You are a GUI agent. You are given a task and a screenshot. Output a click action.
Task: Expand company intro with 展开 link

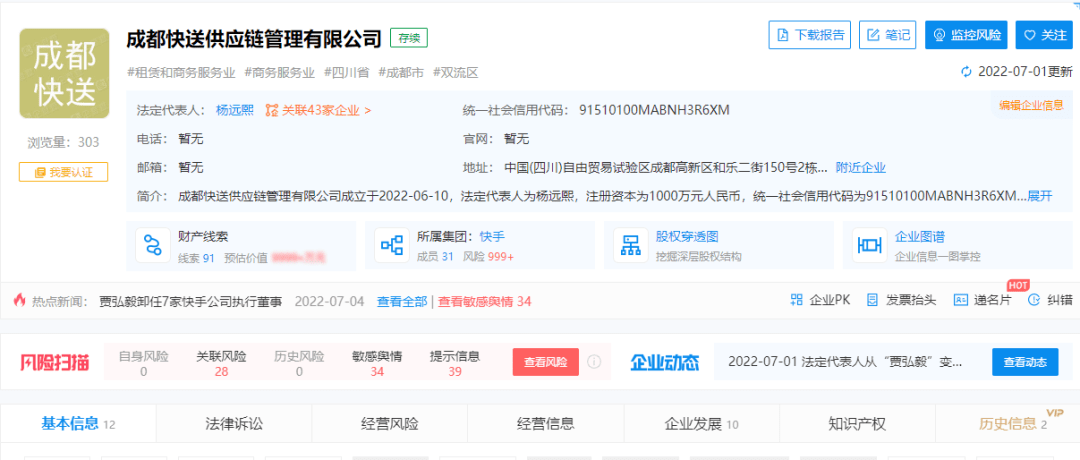1040,195
